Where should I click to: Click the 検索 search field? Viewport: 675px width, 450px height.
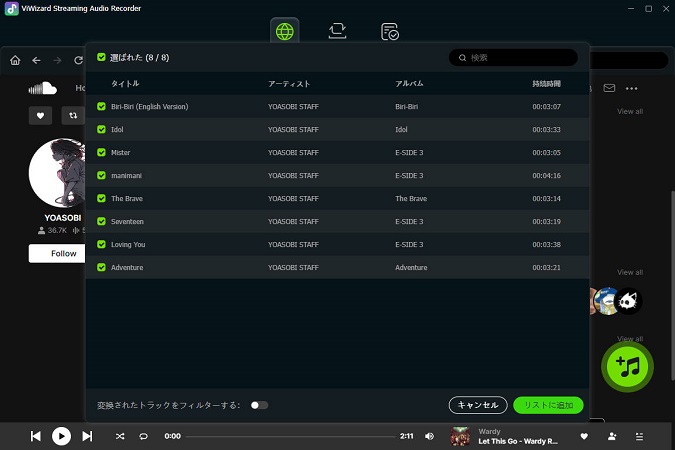tap(513, 58)
